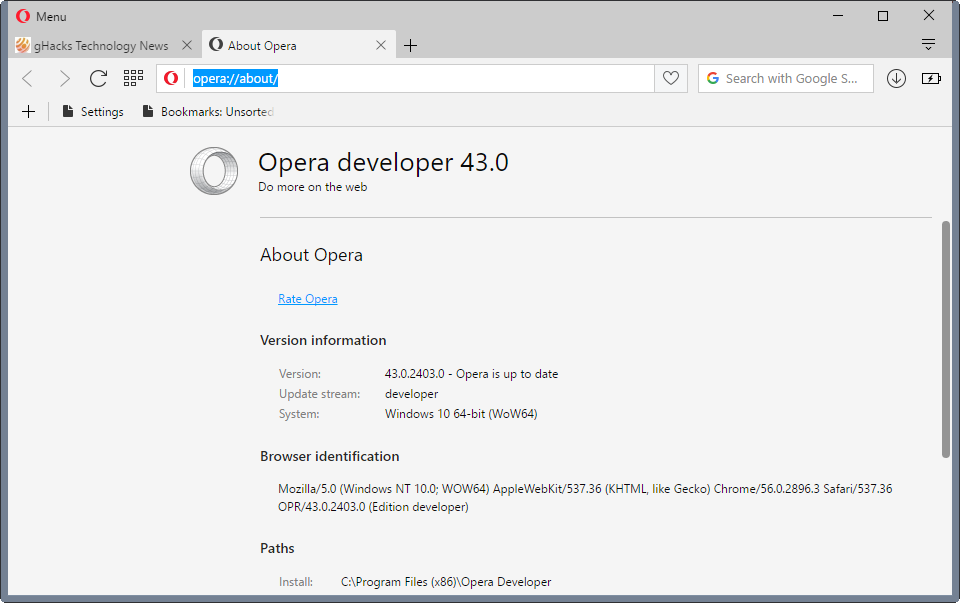Toggle the battery saver icon
The image size is (960, 603).
(x=931, y=79)
